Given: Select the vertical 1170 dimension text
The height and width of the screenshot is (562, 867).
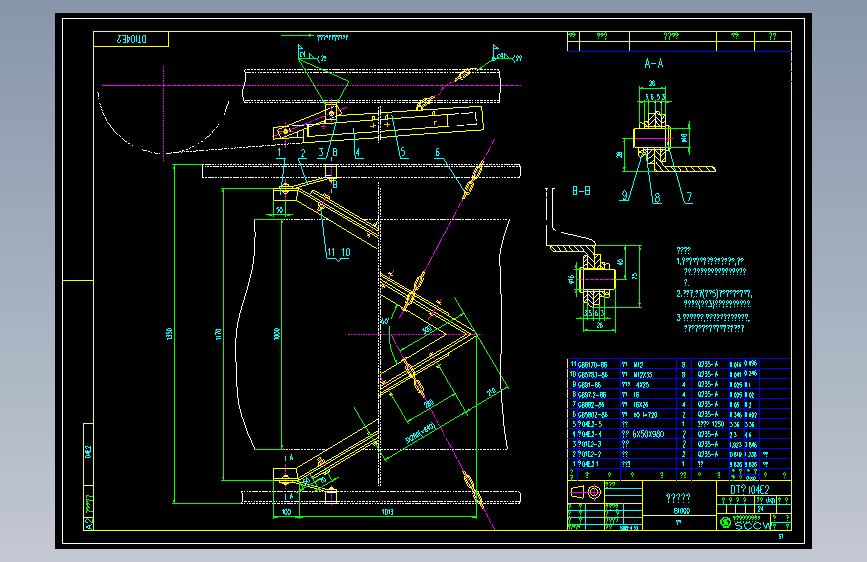Looking at the screenshot, I should click(x=218, y=334).
